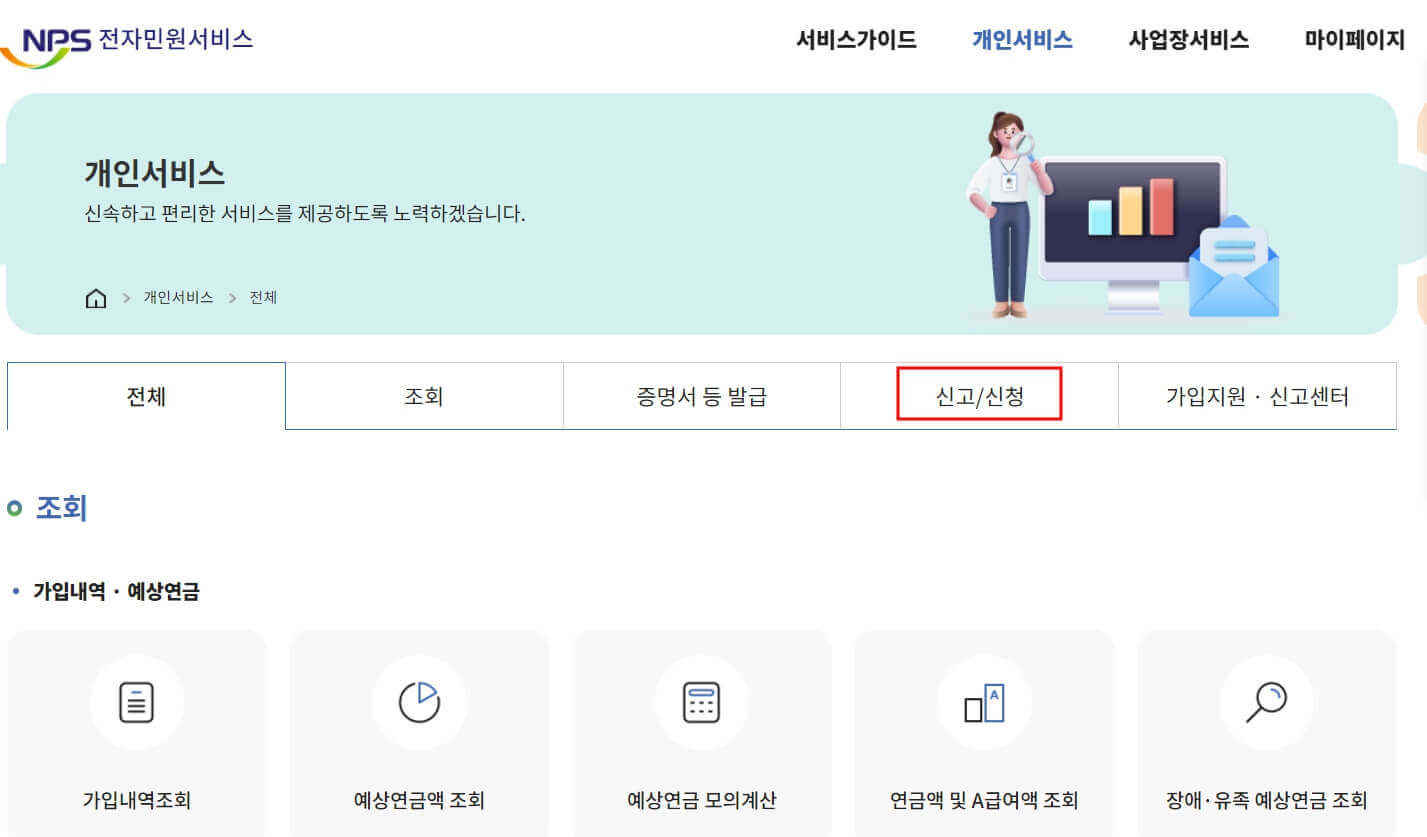The image size is (1427, 837).
Task: Switch to the 가입지원 · 신고센터 tab
Action: pos(1256,395)
